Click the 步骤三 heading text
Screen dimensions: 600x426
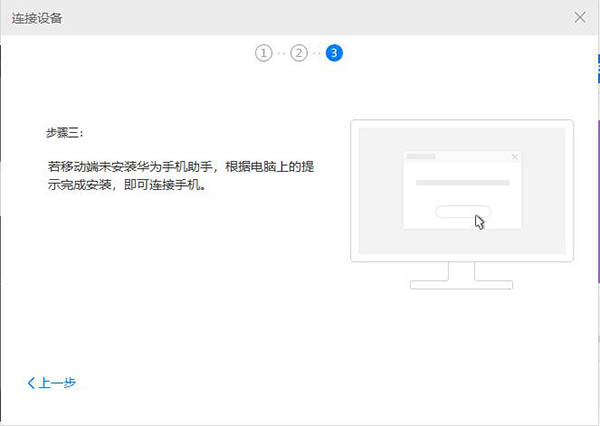click(64, 133)
